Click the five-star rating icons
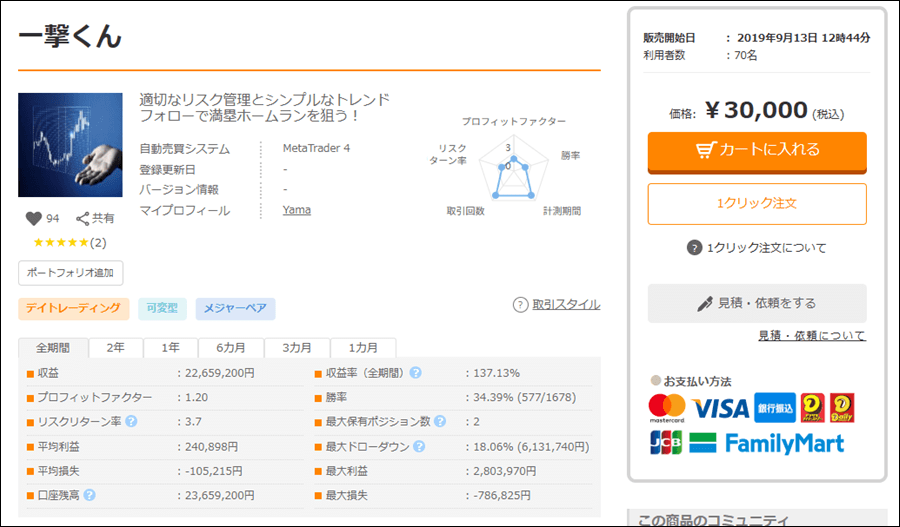 tap(60, 243)
